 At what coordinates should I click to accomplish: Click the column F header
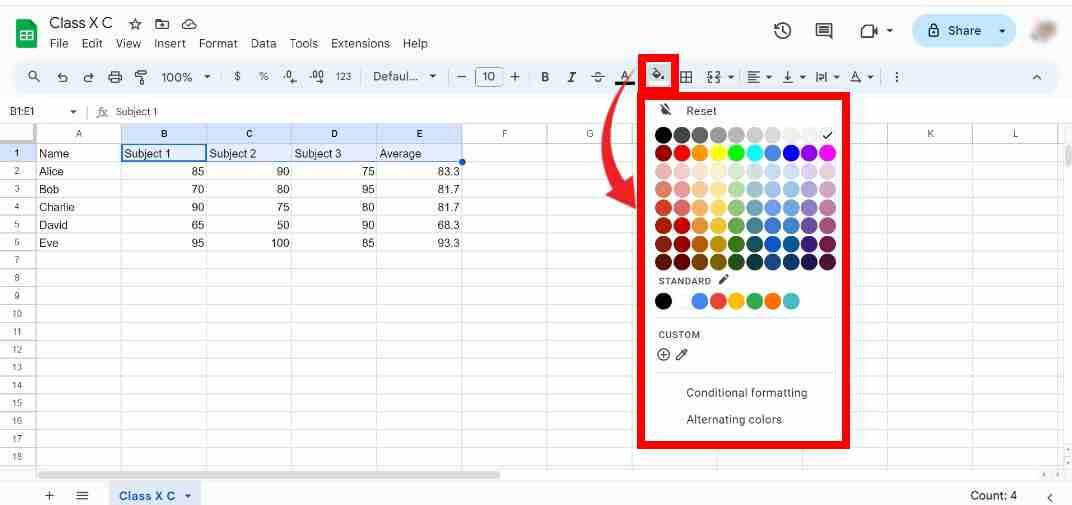click(x=505, y=133)
